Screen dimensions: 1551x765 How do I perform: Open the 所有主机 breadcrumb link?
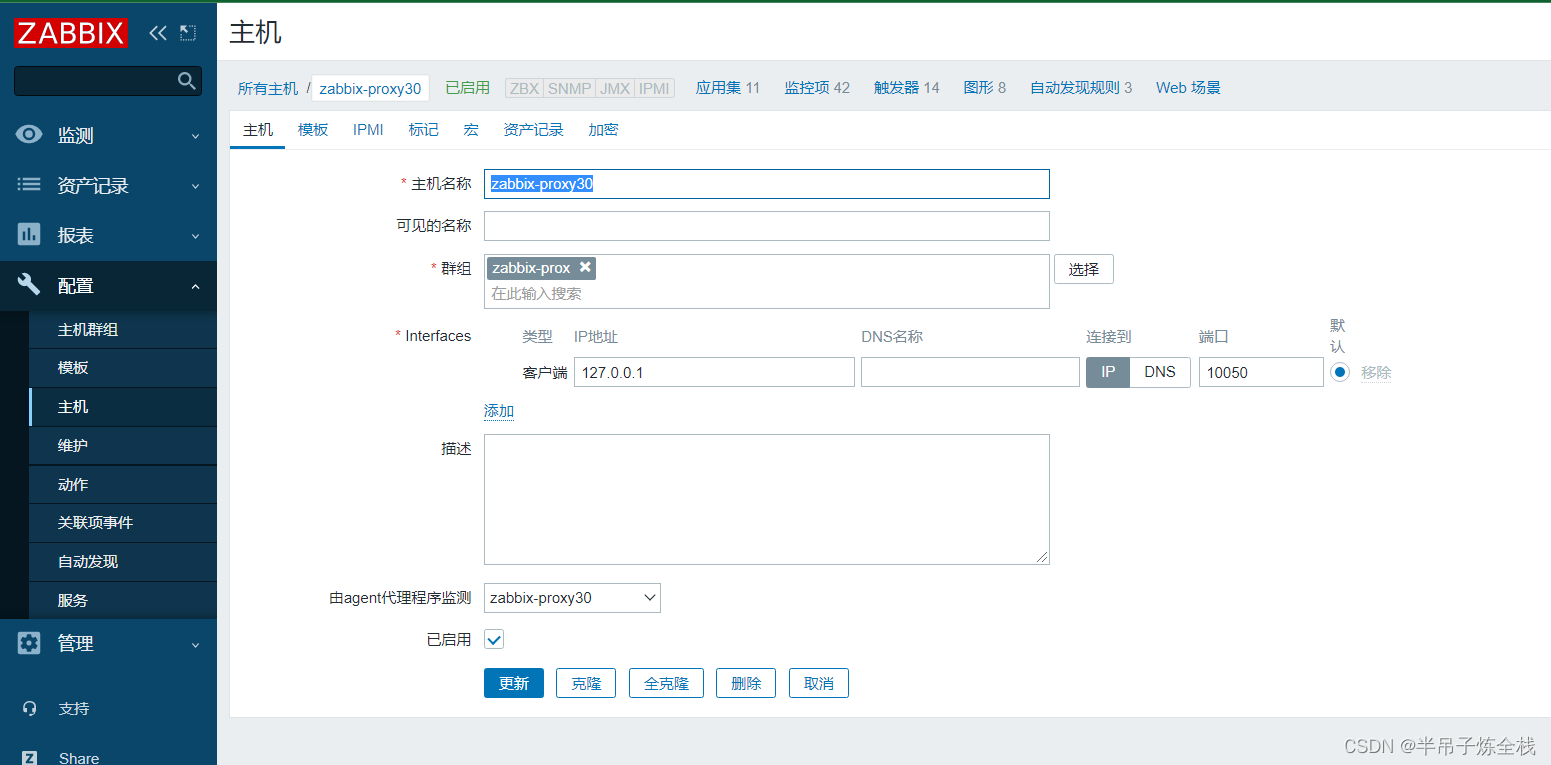pos(268,88)
